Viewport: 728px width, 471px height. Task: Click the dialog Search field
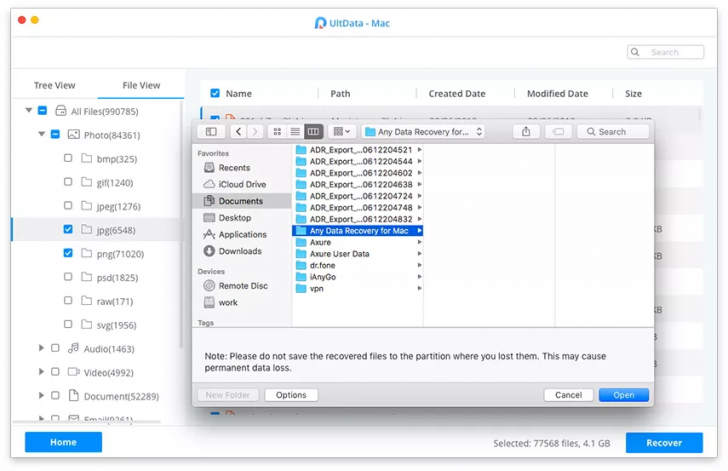613,132
